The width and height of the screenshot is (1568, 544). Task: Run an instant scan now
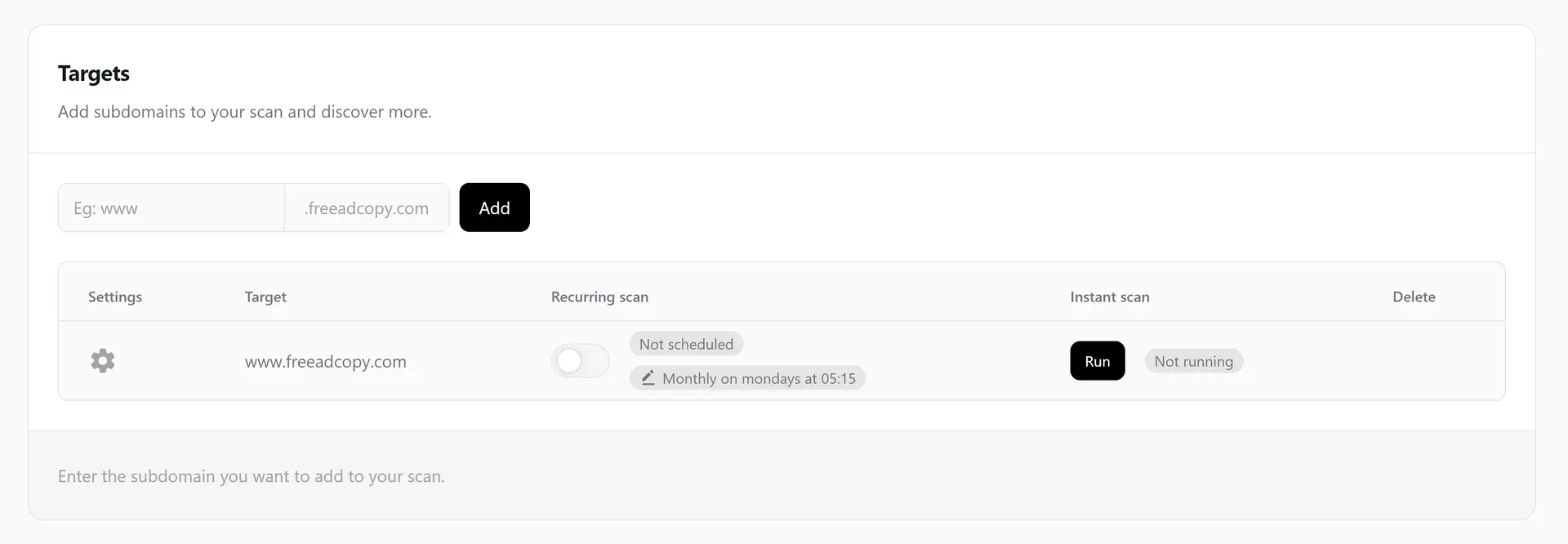1097,361
